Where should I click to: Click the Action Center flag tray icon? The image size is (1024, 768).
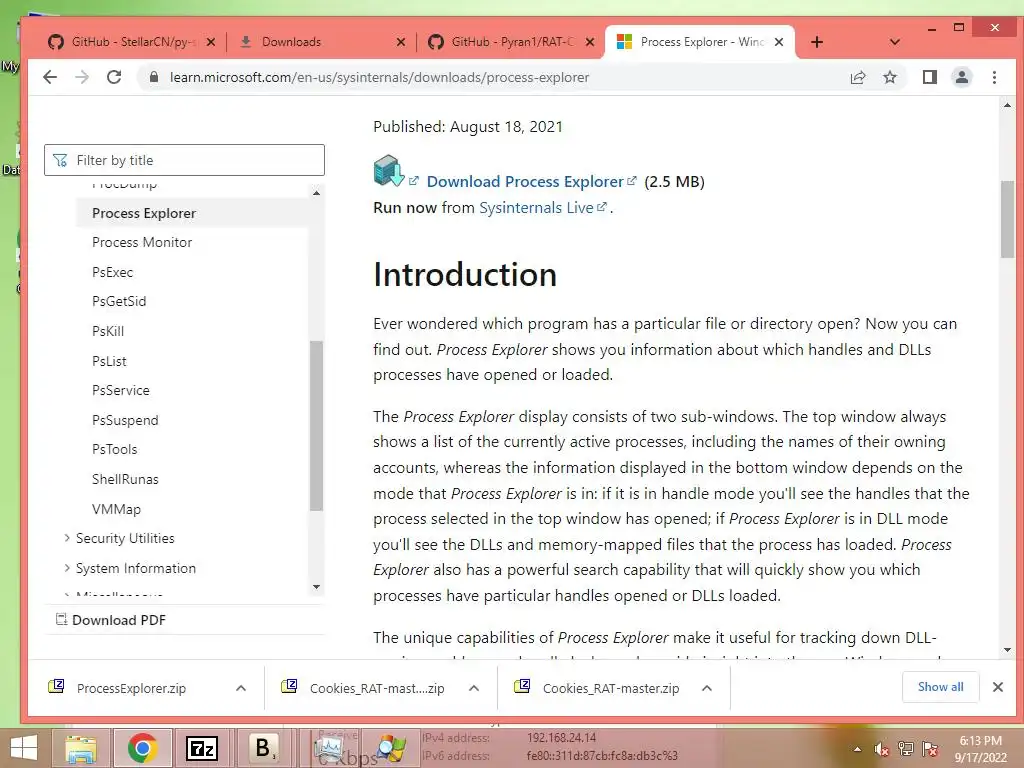(x=930, y=749)
